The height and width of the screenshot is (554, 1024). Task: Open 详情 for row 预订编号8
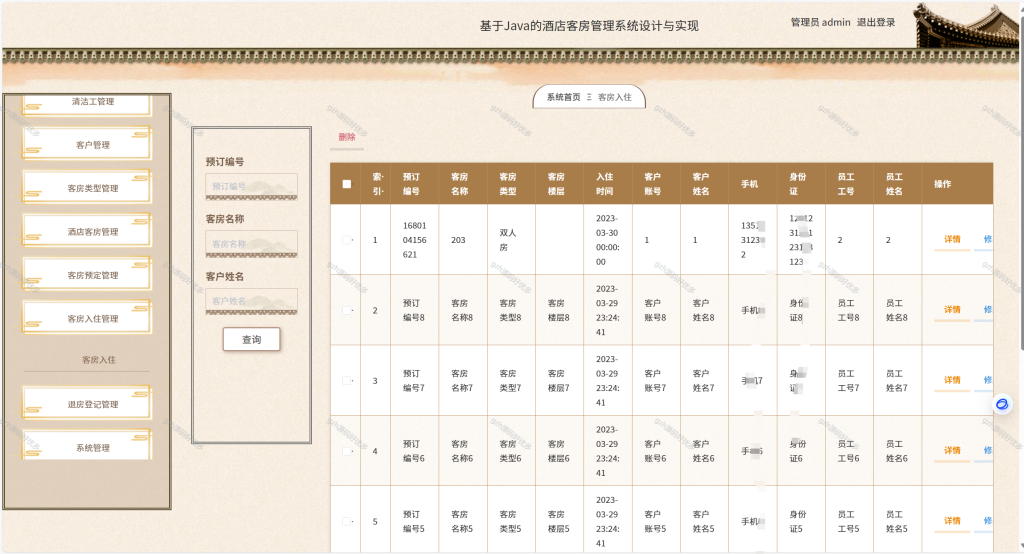952,310
